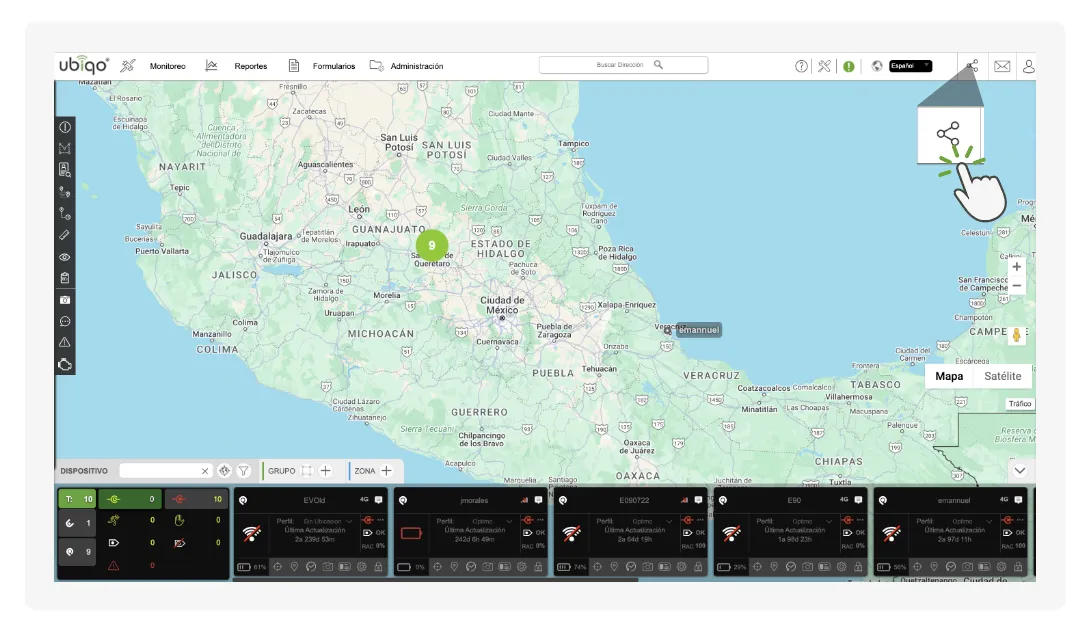Add a new ZONA with plus

coord(386,471)
